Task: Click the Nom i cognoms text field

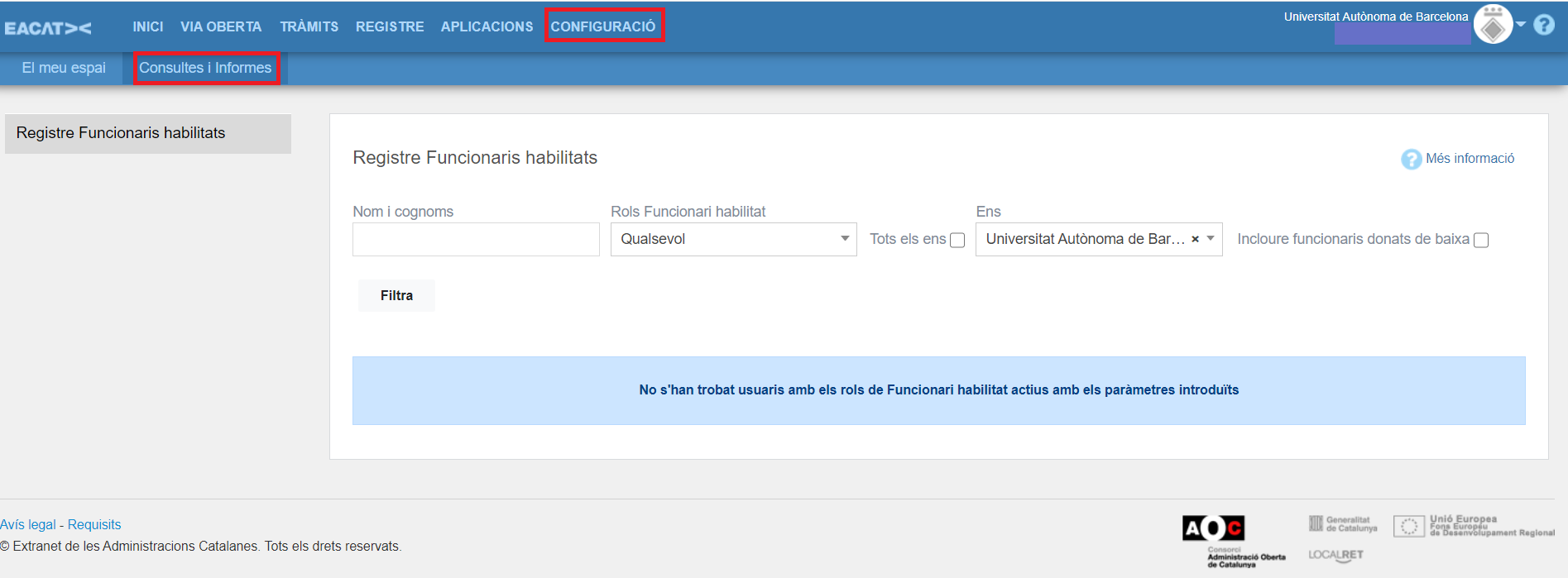Action: 476,239
